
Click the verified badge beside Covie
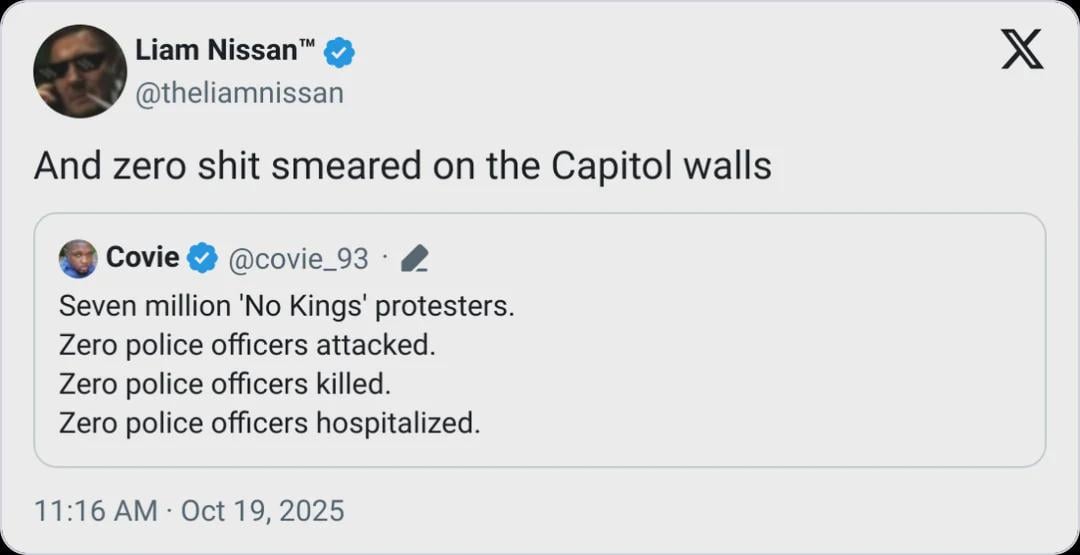(203, 259)
